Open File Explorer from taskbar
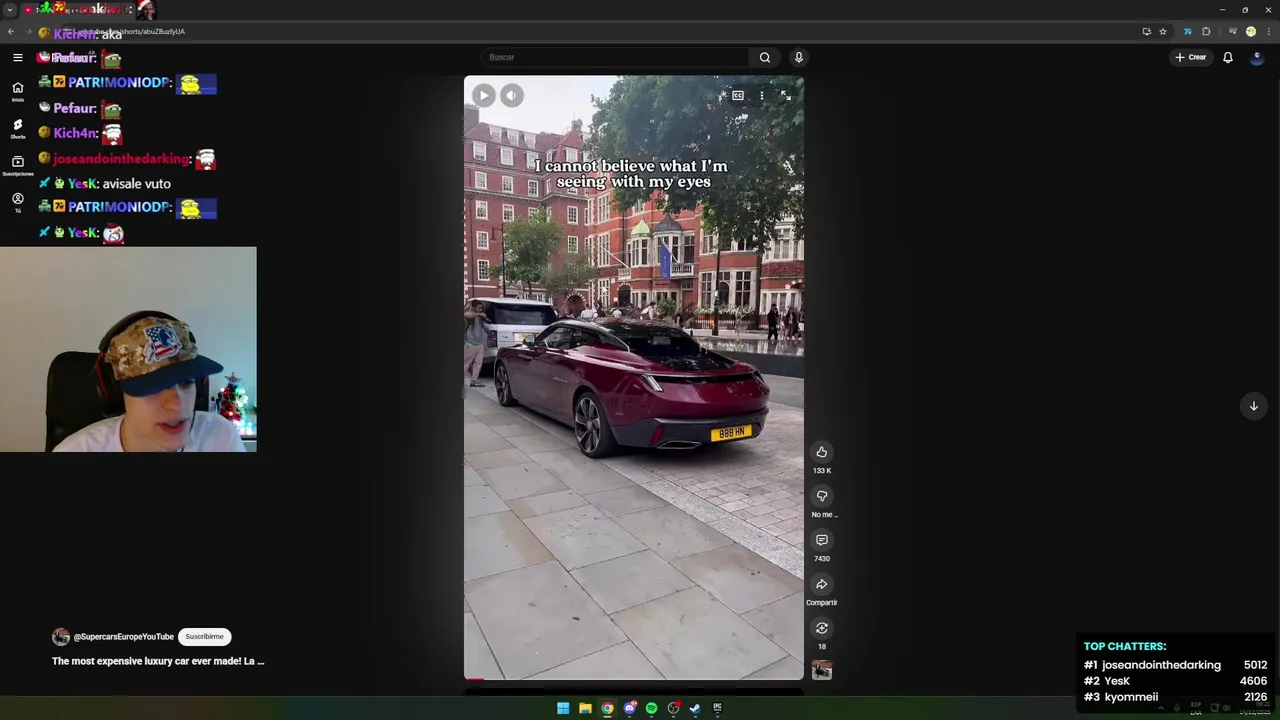 585,708
